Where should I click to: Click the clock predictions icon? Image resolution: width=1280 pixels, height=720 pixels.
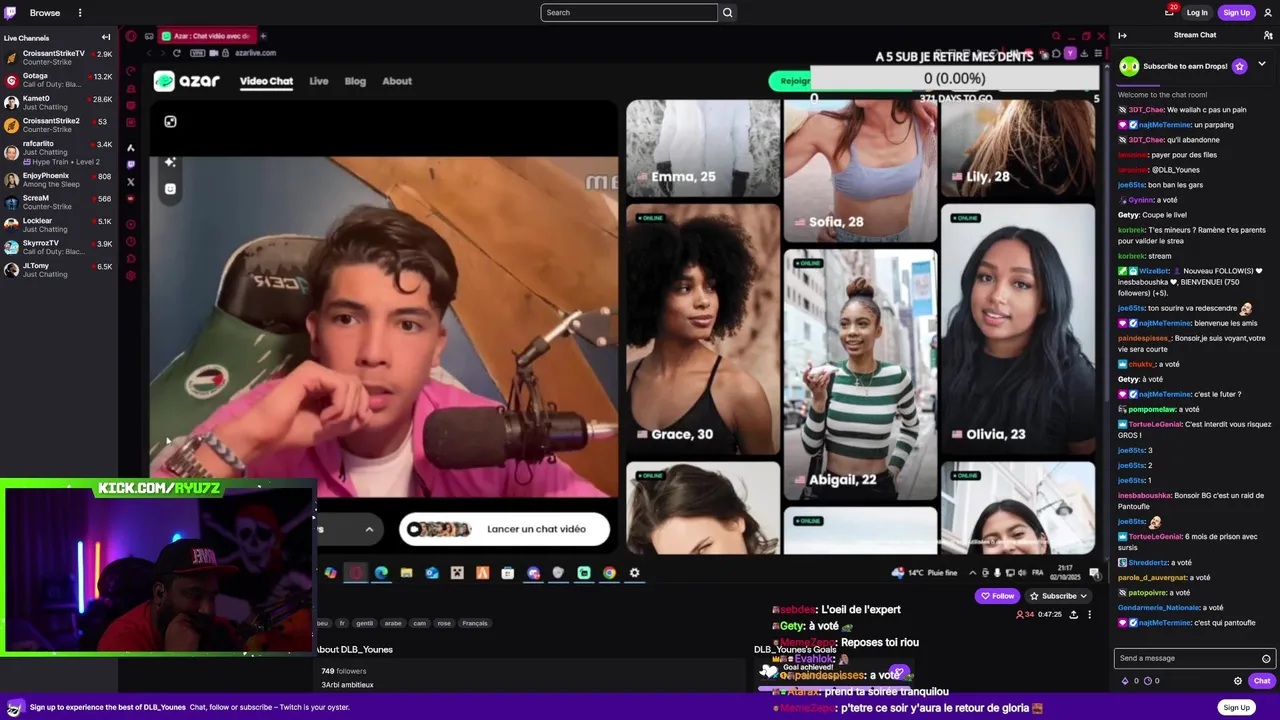(1147, 681)
